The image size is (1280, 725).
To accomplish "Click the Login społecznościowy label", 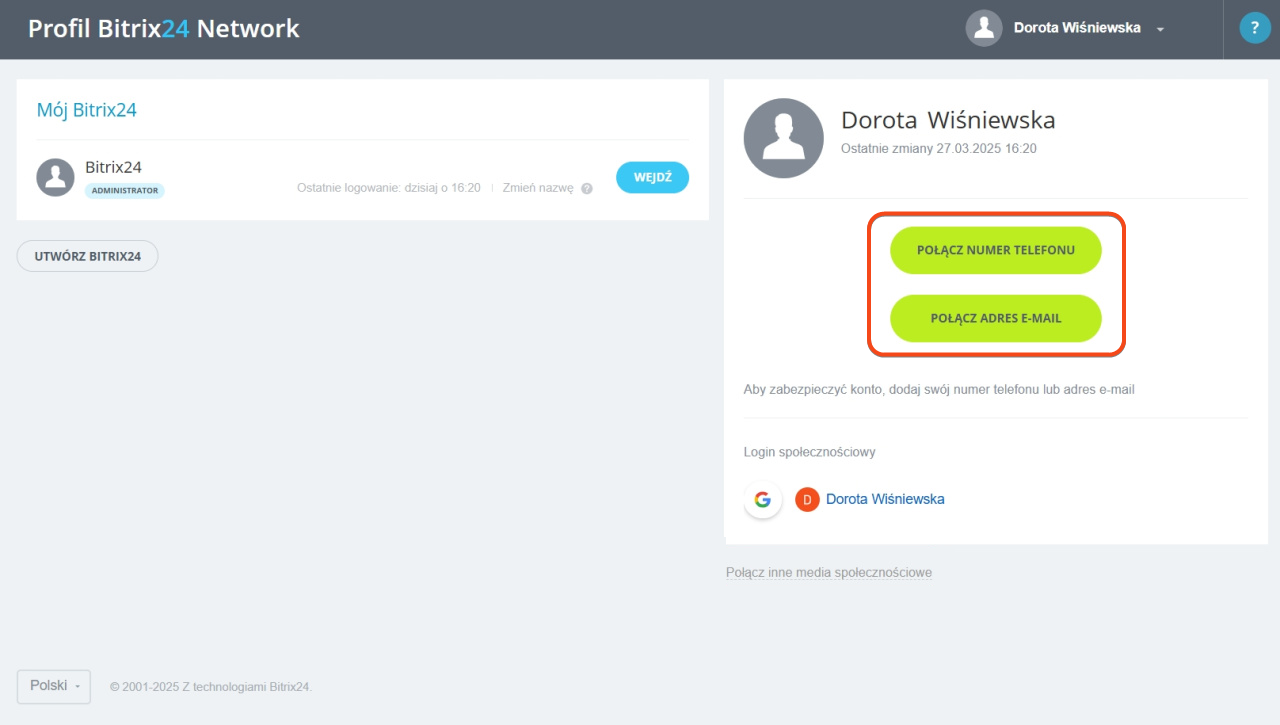I will [x=810, y=452].
